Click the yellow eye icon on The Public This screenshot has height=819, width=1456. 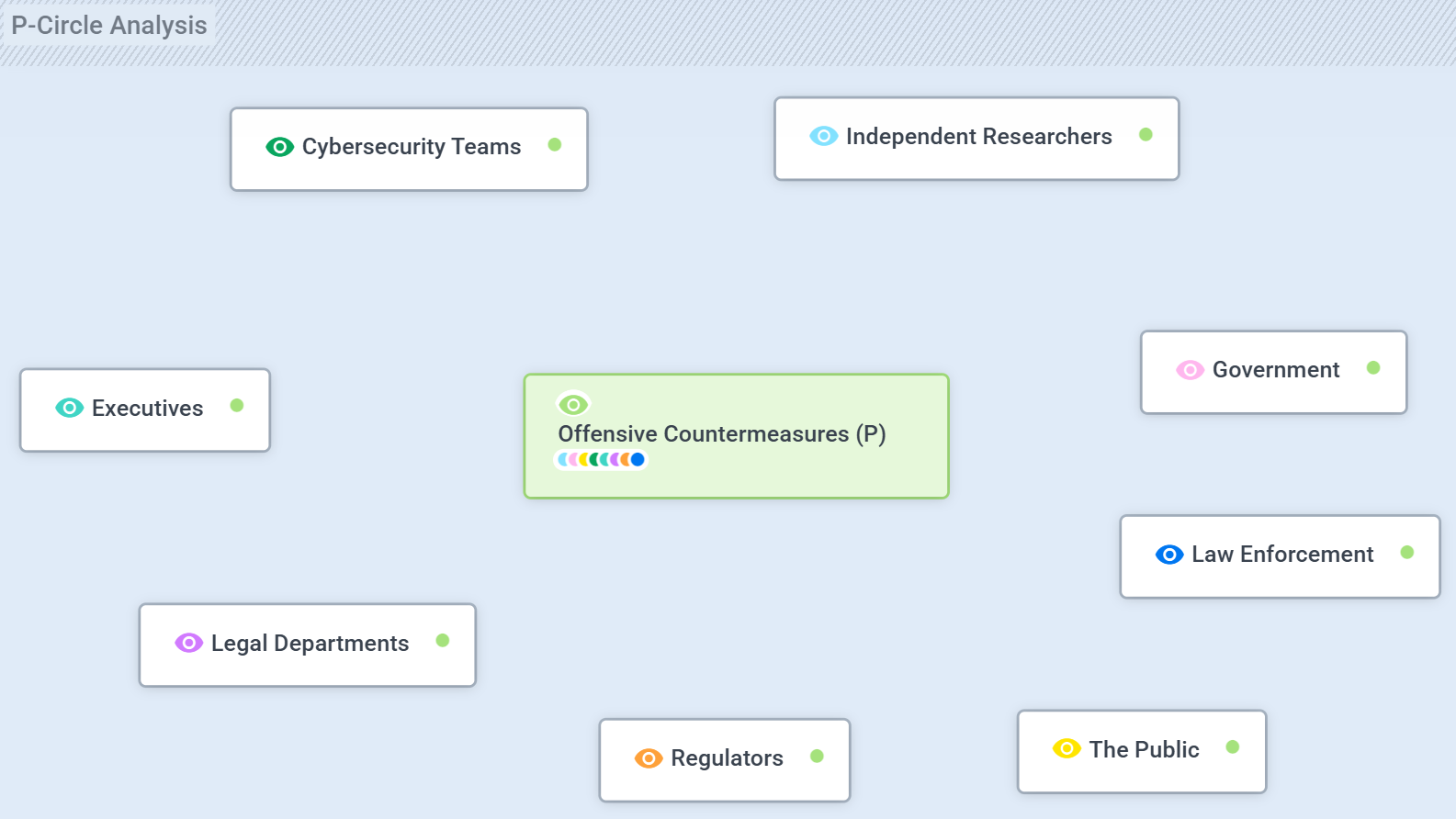1067,749
